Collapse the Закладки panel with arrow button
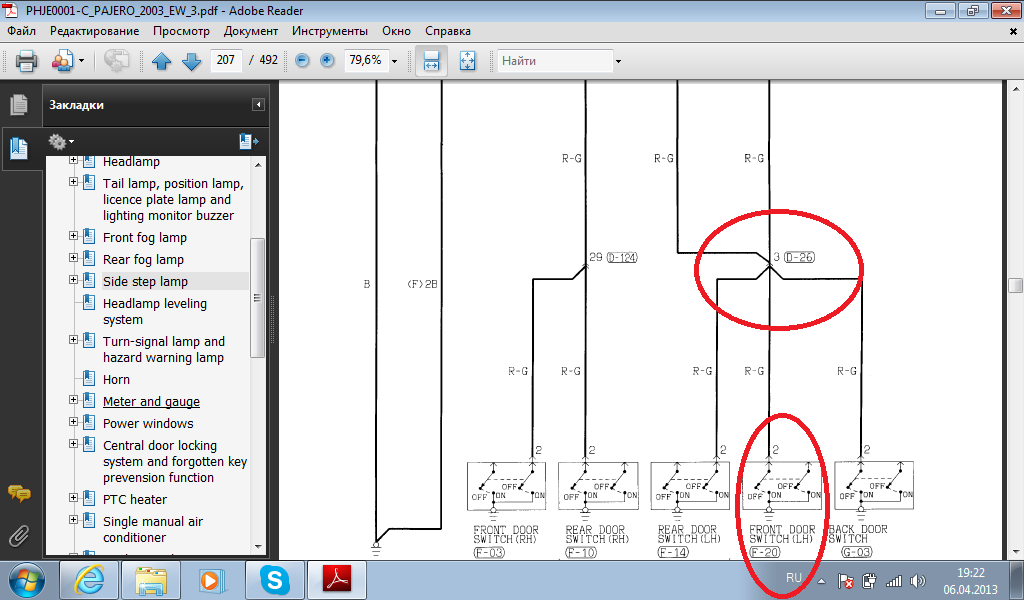This screenshot has width=1024, height=600. click(x=259, y=104)
